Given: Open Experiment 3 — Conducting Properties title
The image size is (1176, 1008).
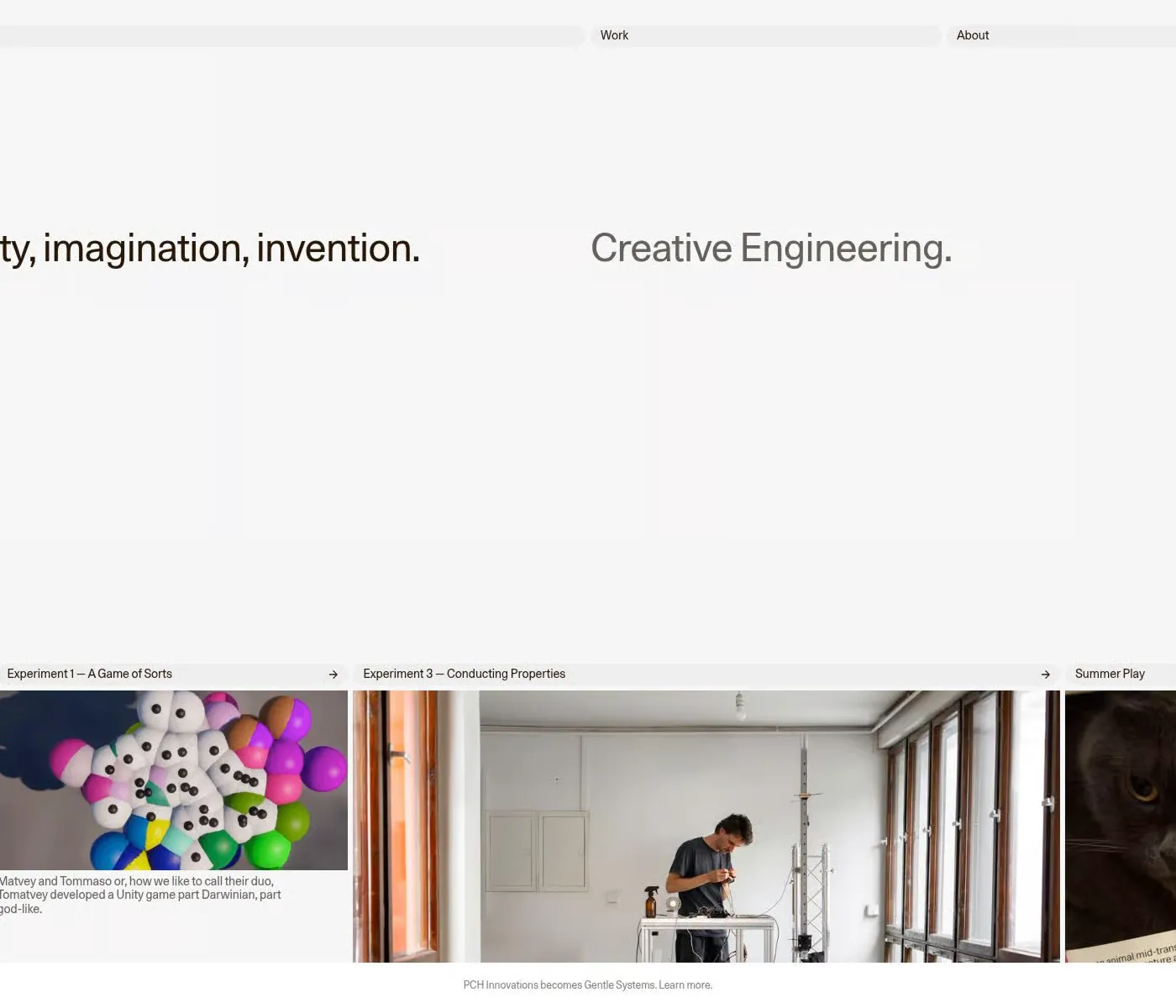Looking at the screenshot, I should [464, 674].
